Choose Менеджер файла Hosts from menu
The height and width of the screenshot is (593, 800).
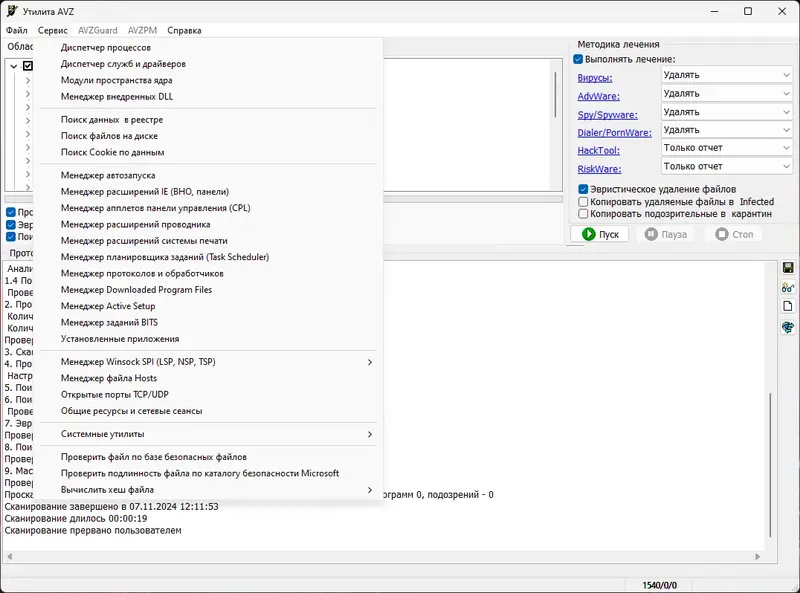[109, 378]
